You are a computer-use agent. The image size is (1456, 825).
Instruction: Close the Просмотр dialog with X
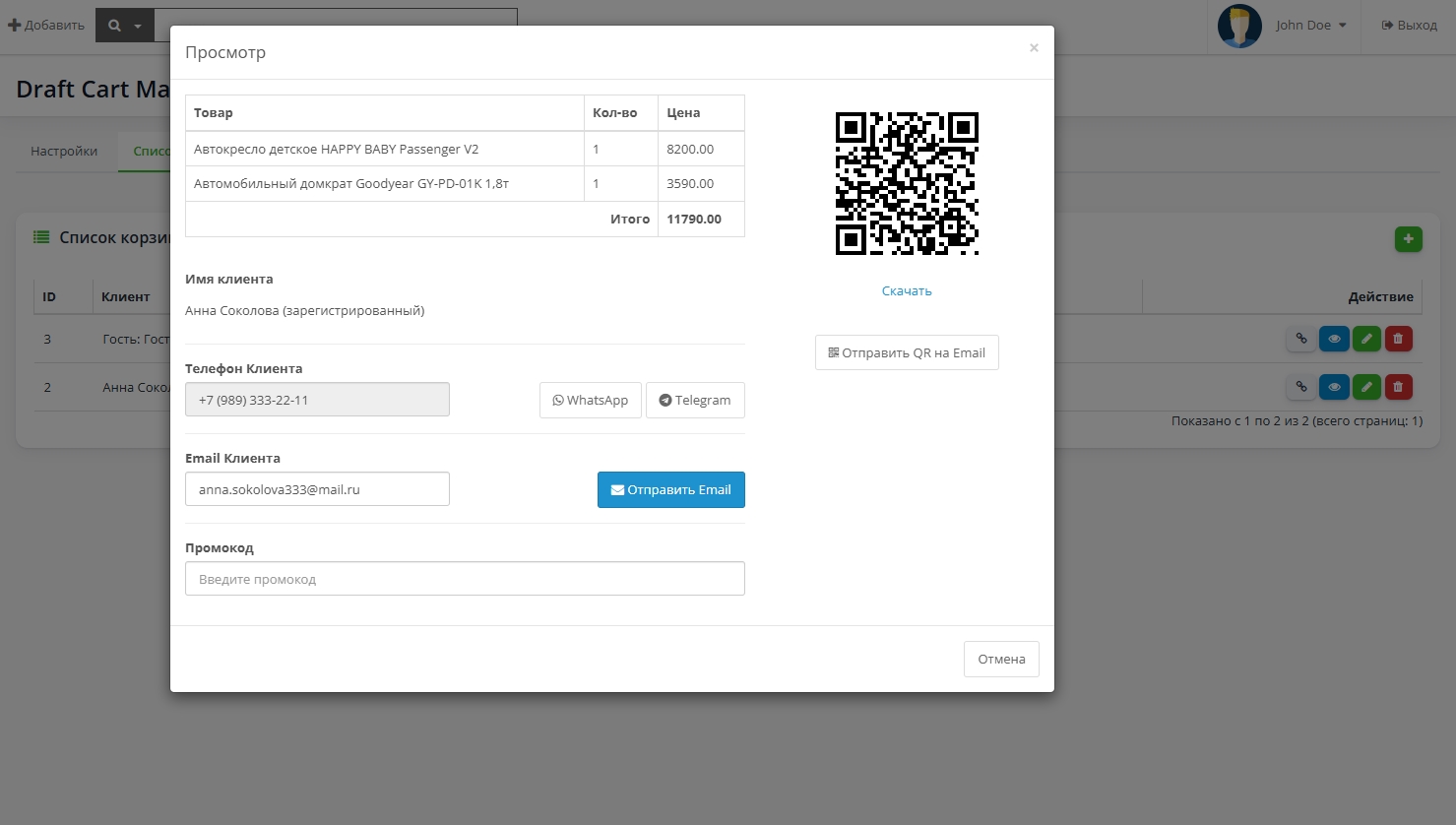coord(1034,48)
